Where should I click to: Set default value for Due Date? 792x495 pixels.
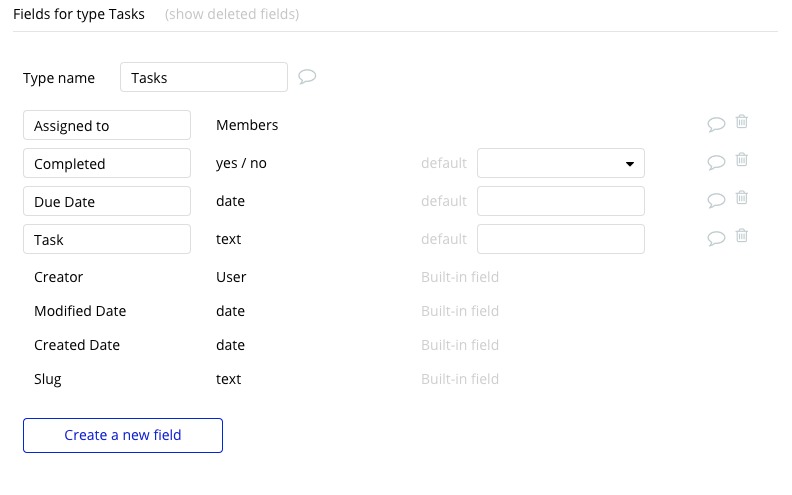561,201
